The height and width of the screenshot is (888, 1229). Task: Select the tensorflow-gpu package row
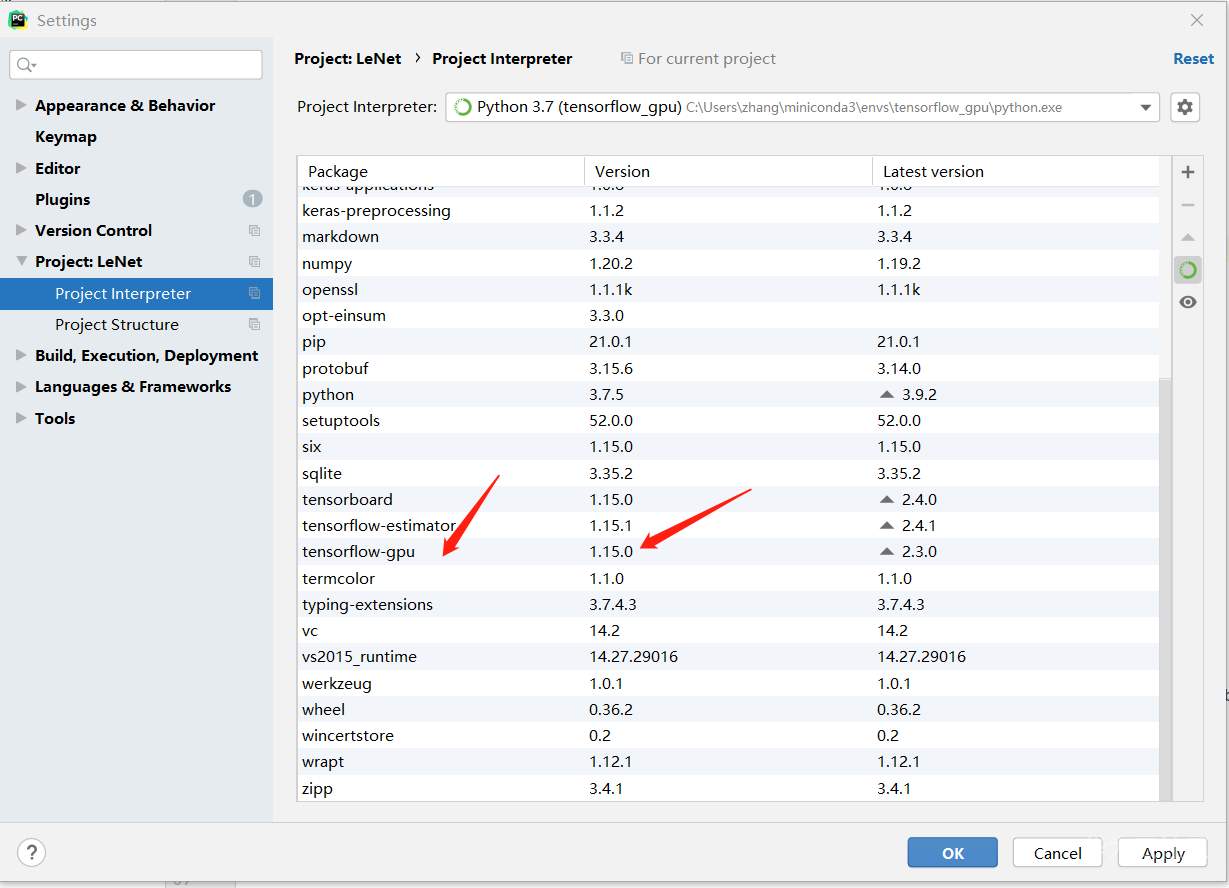(x=358, y=552)
